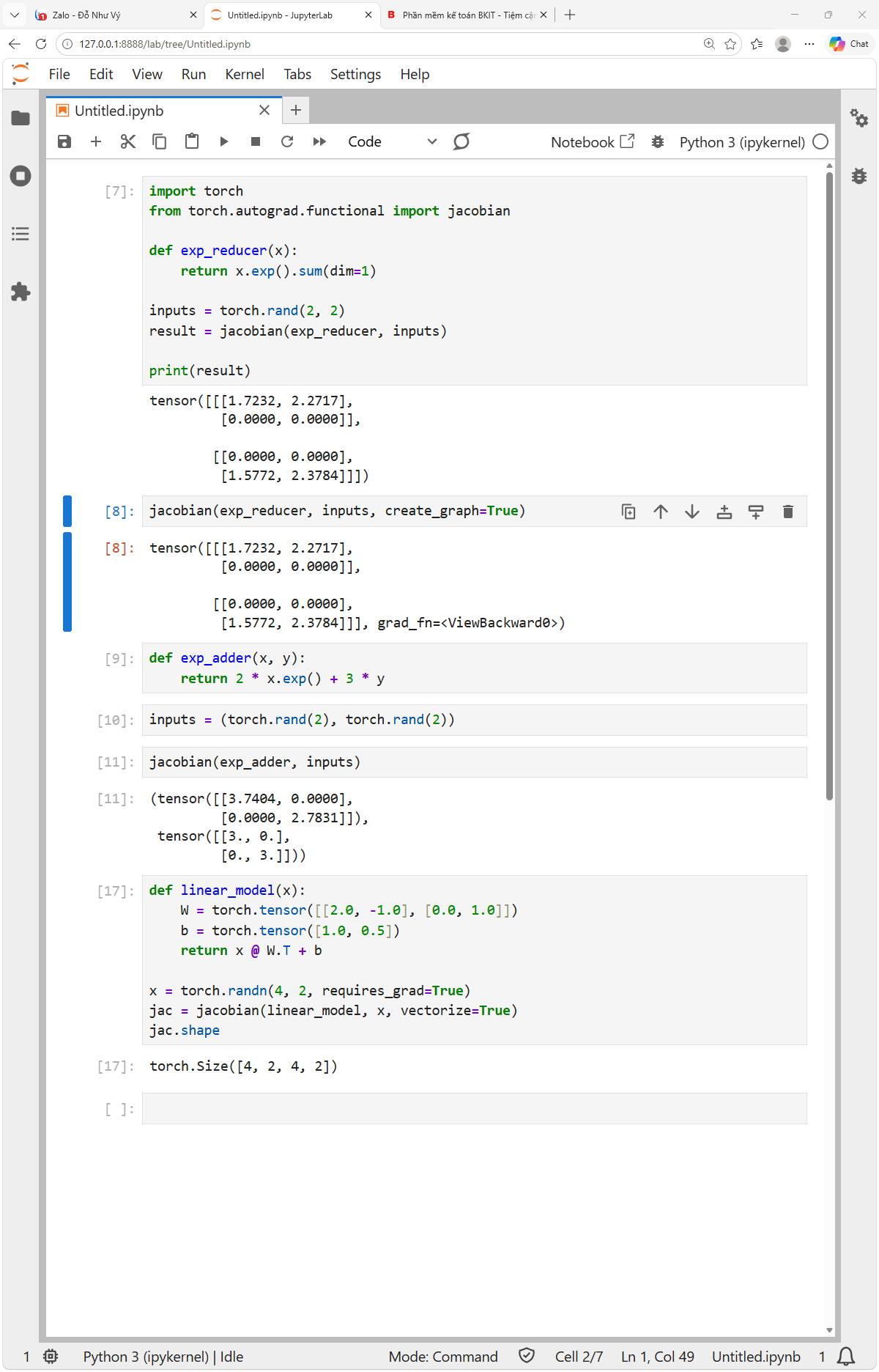
Task: Open the cell type Code dropdown
Action: 392,141
